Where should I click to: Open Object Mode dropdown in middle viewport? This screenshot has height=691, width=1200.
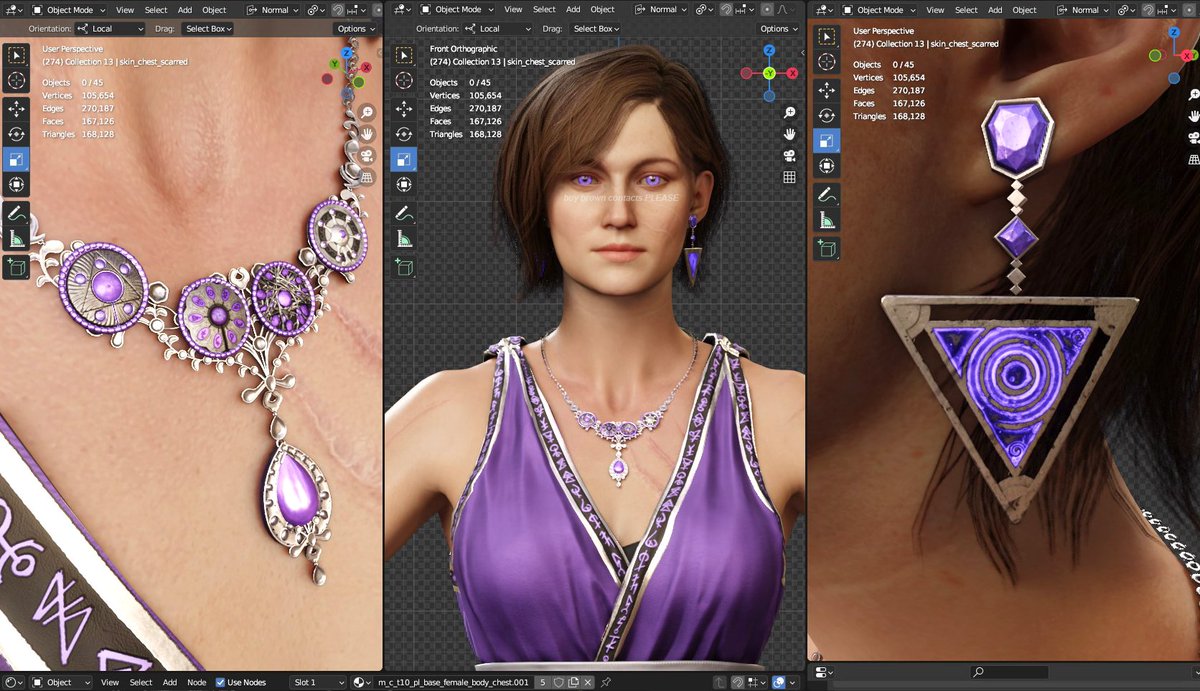[x=455, y=10]
